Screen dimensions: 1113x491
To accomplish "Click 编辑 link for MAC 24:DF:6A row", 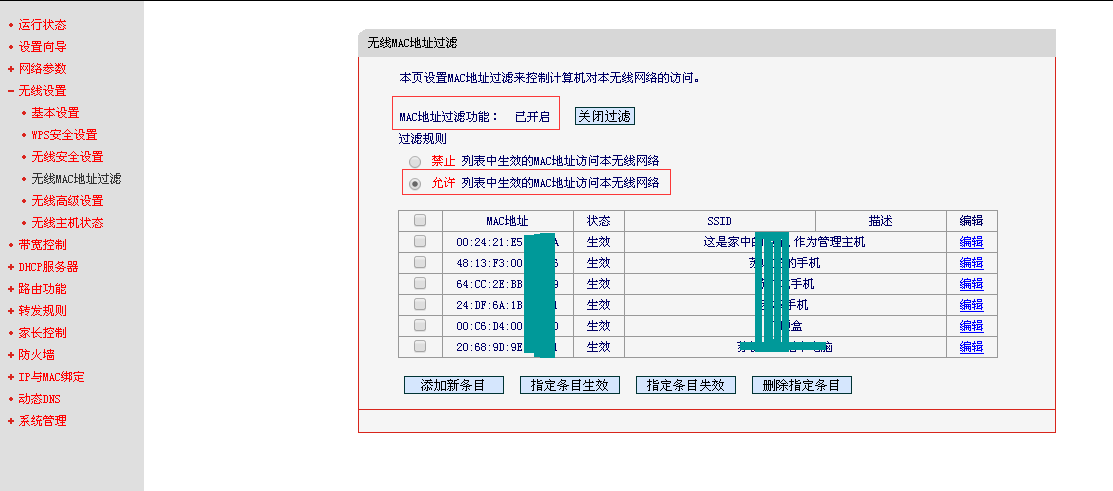I will 972,305.
